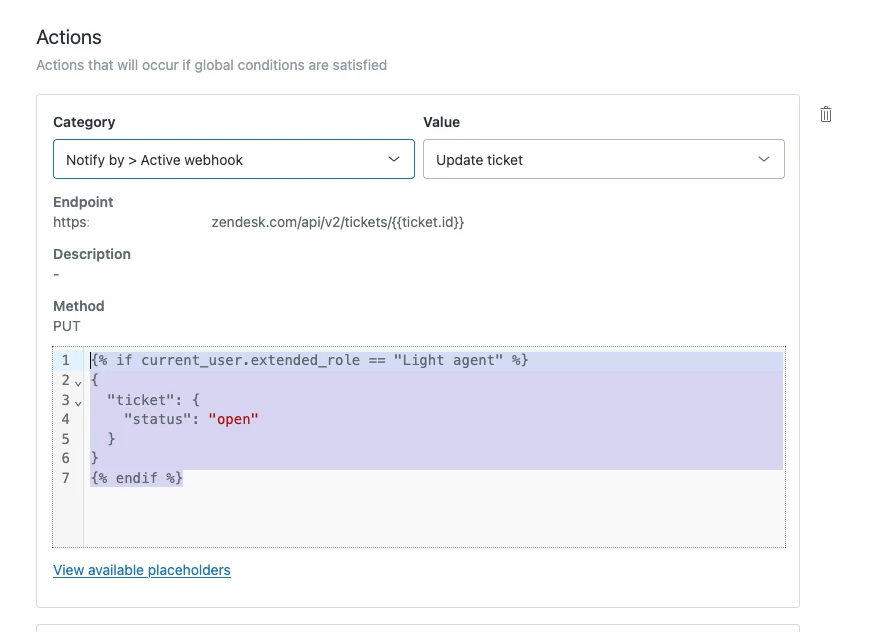
Task: Click the "status" key in JSON body
Action: click(156, 419)
